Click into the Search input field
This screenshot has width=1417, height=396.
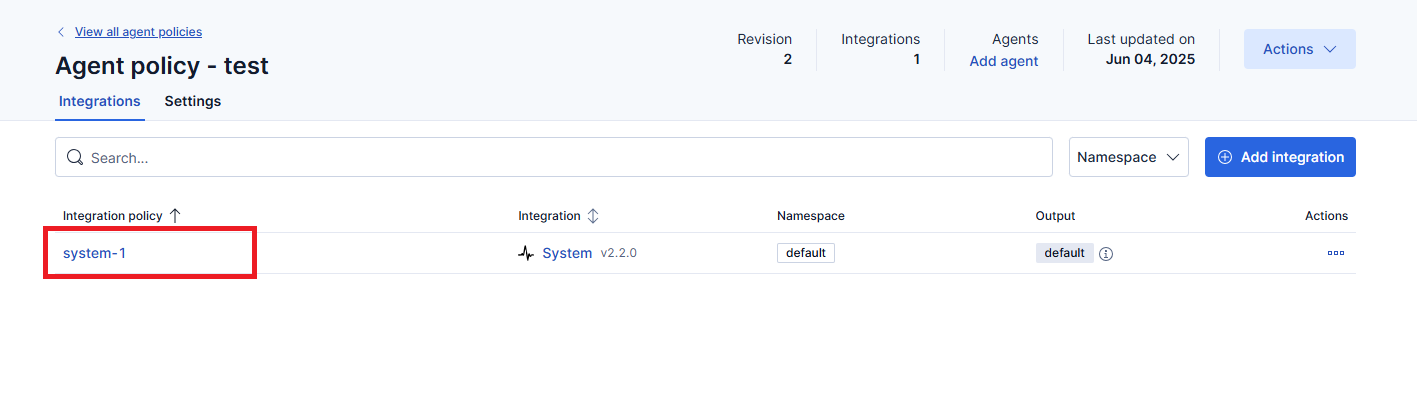coord(554,157)
